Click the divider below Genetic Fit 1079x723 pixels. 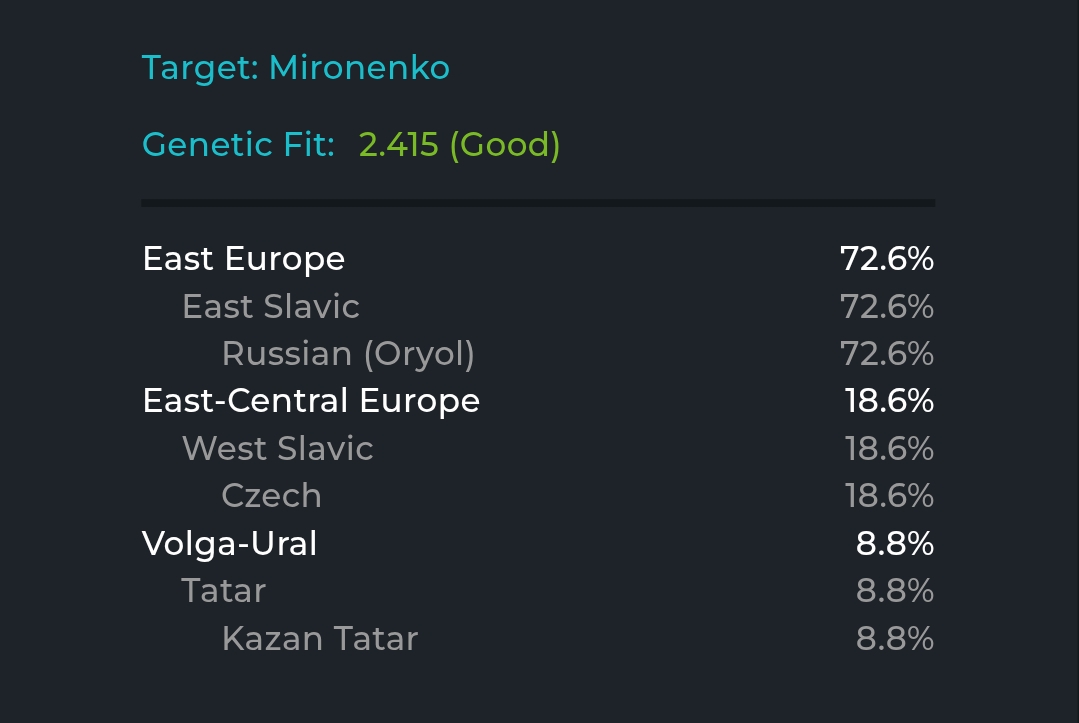click(x=538, y=203)
